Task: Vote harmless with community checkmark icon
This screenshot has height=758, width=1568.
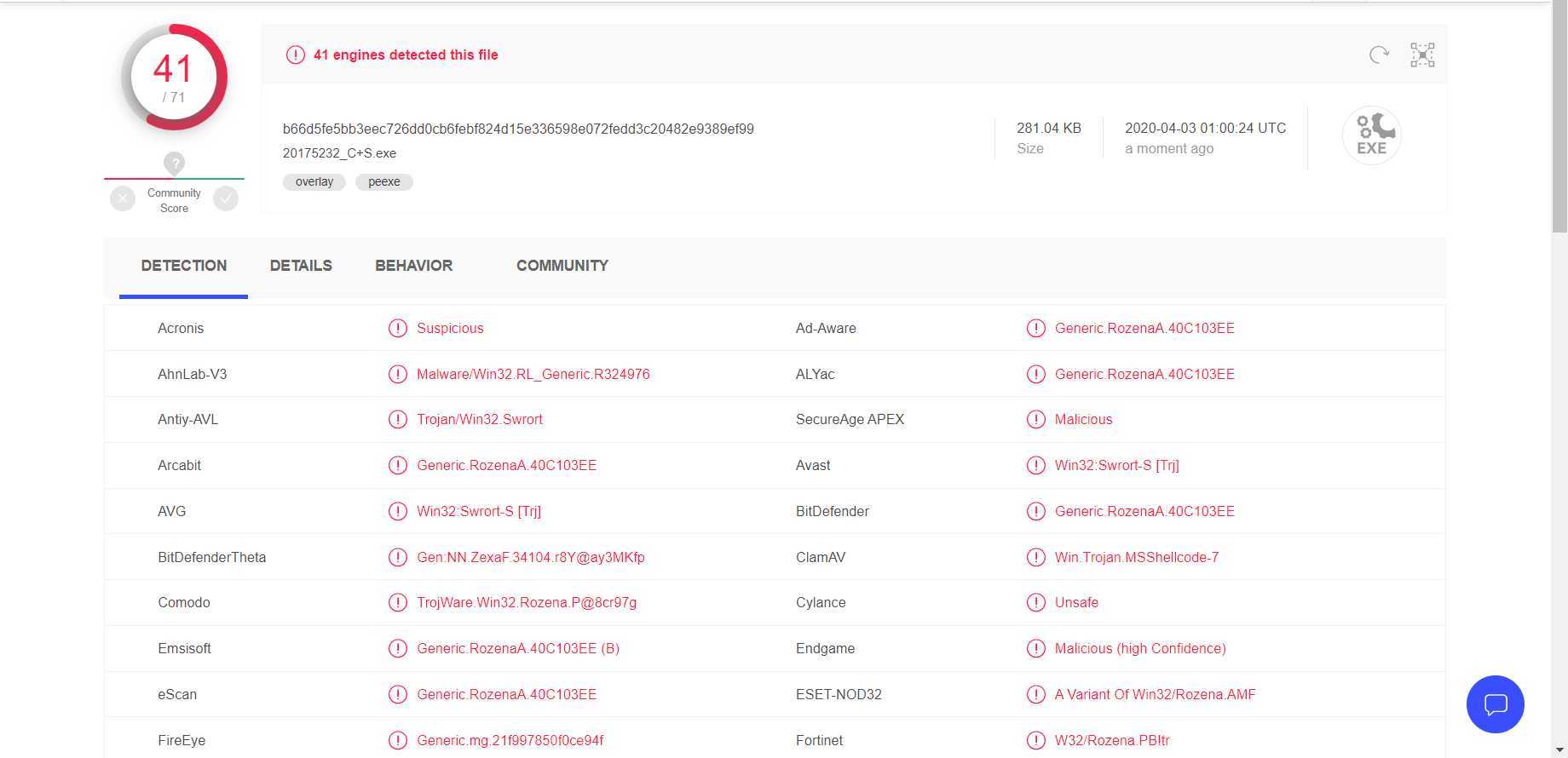Action: 226,198
